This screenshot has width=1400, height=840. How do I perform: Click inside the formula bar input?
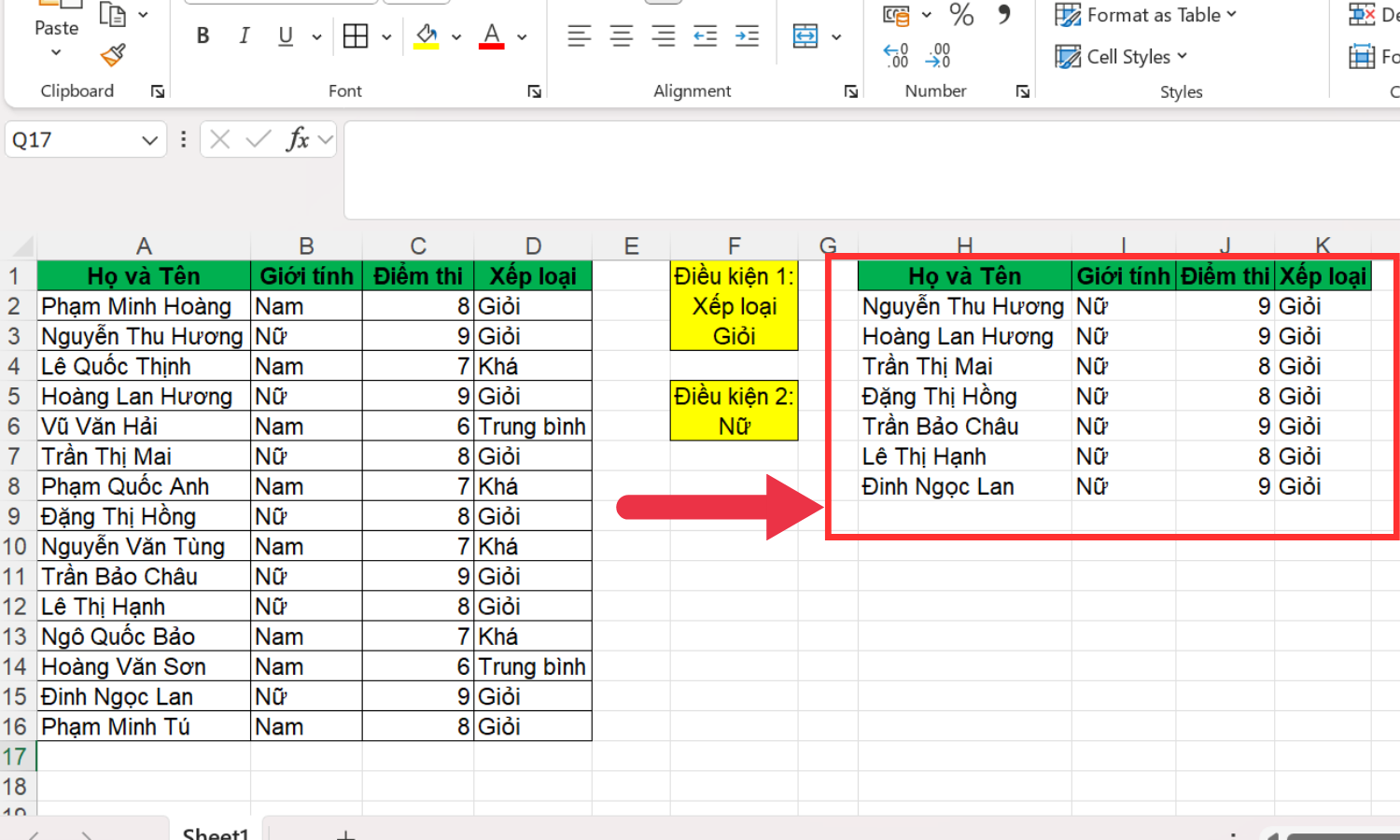pyautogui.click(x=872, y=170)
